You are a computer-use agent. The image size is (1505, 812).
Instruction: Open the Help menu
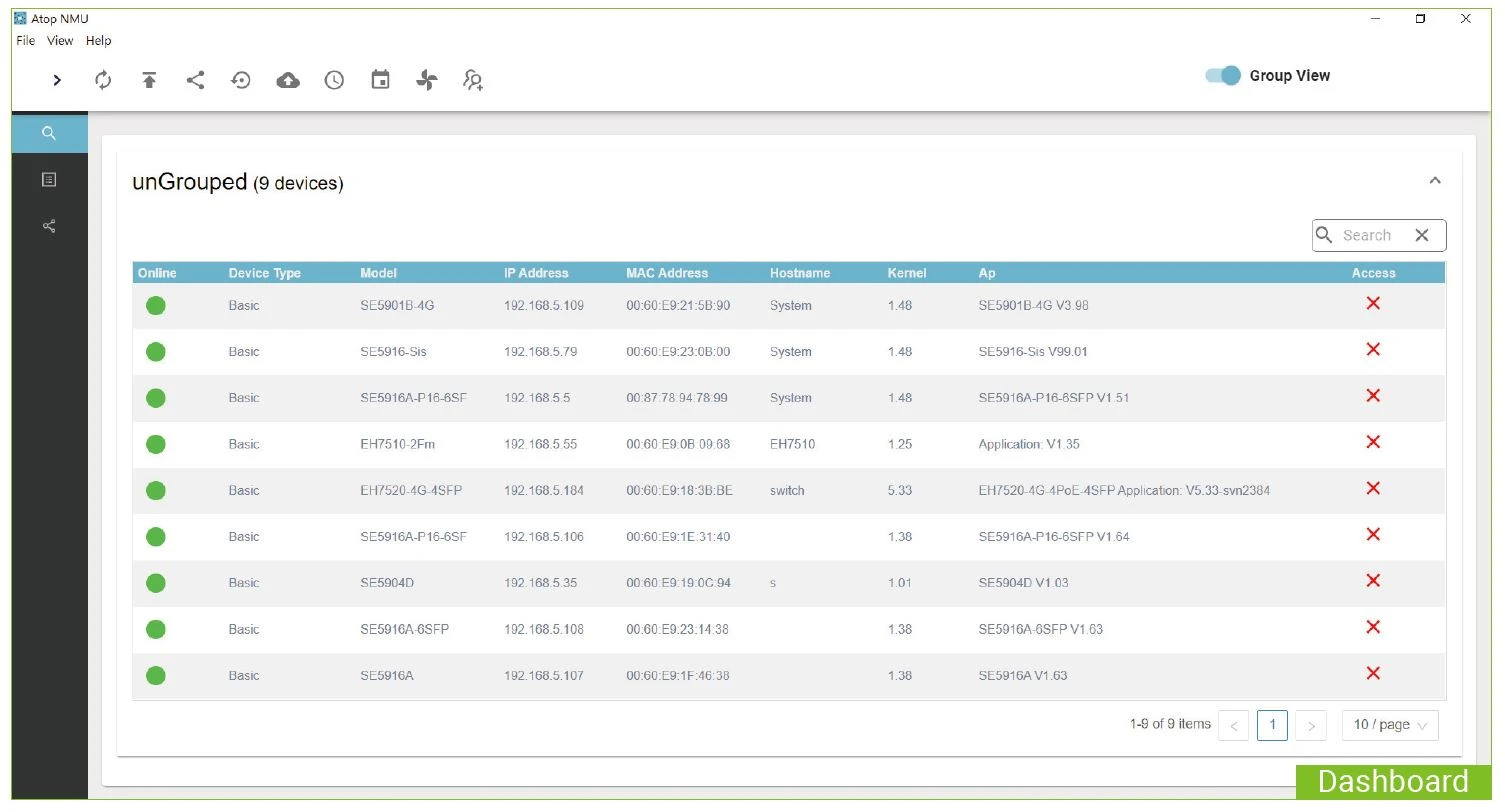98,41
